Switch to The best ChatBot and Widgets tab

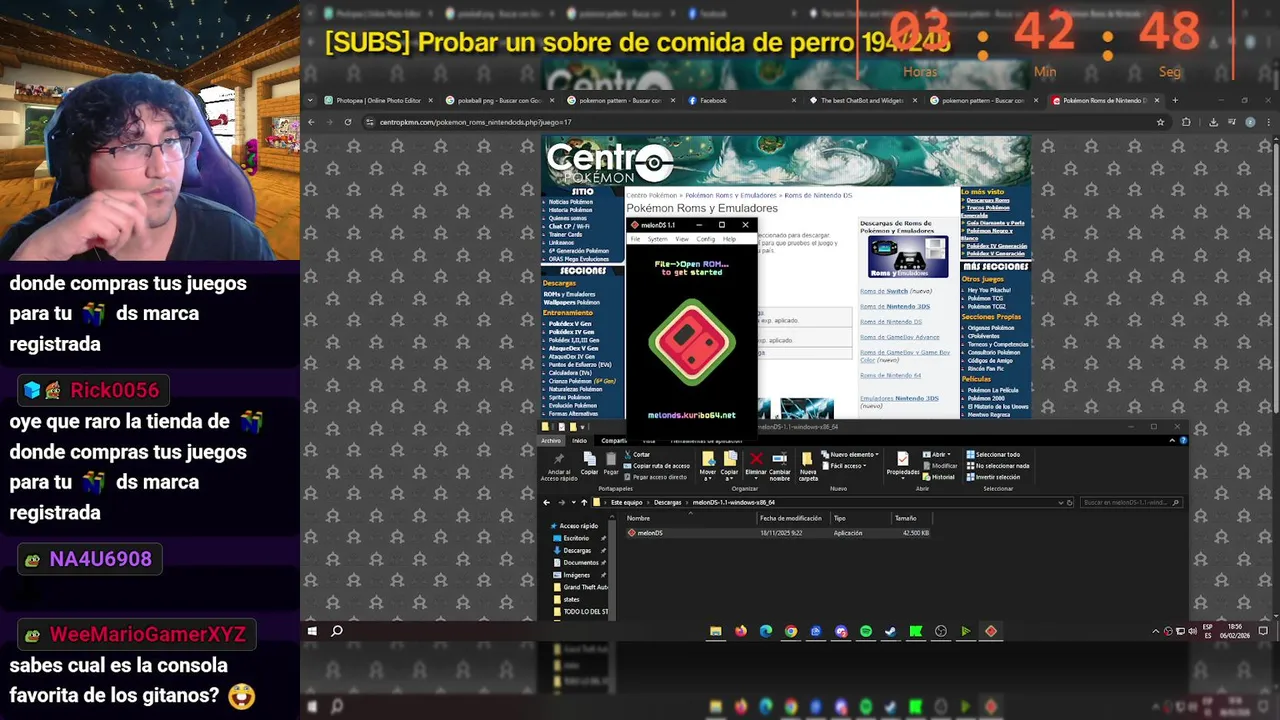(x=862, y=100)
